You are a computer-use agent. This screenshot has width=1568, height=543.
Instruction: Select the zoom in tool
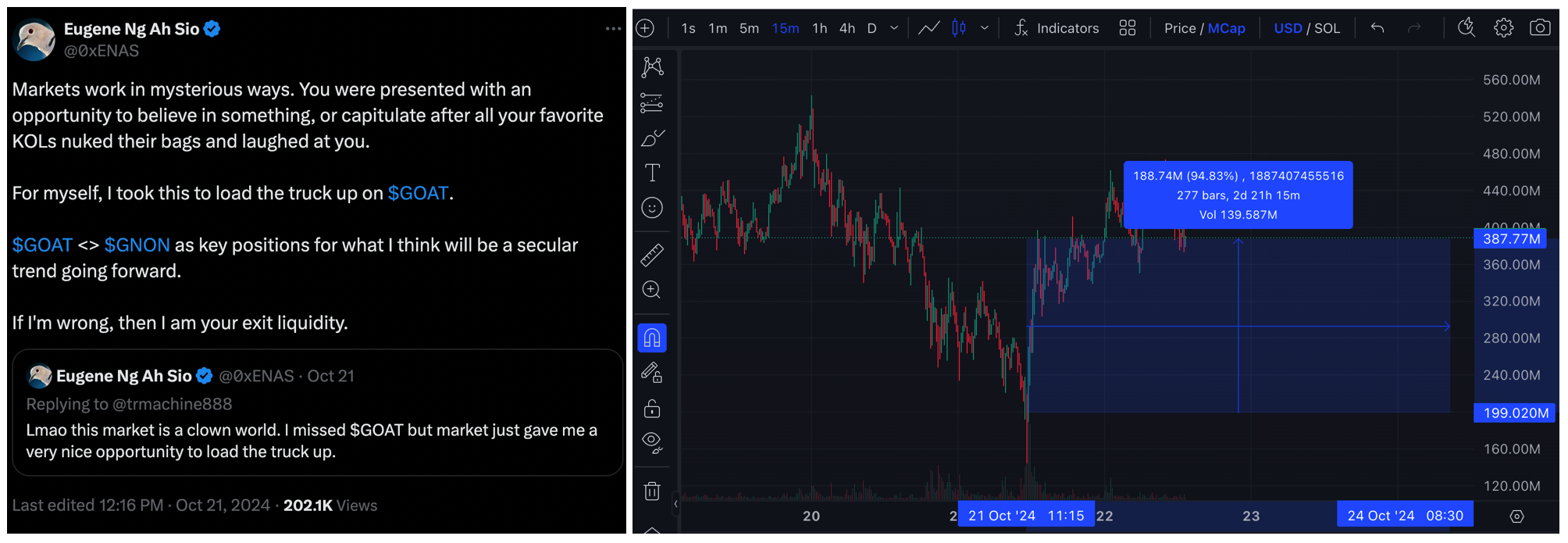click(652, 290)
